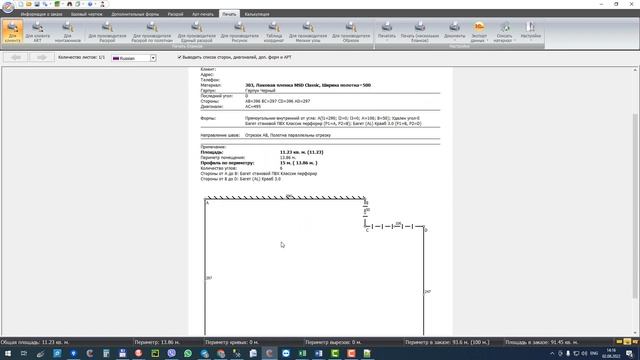640x360 pixels.
Task: Choose the "Для клиента АКТ" print option
Action: point(38,31)
